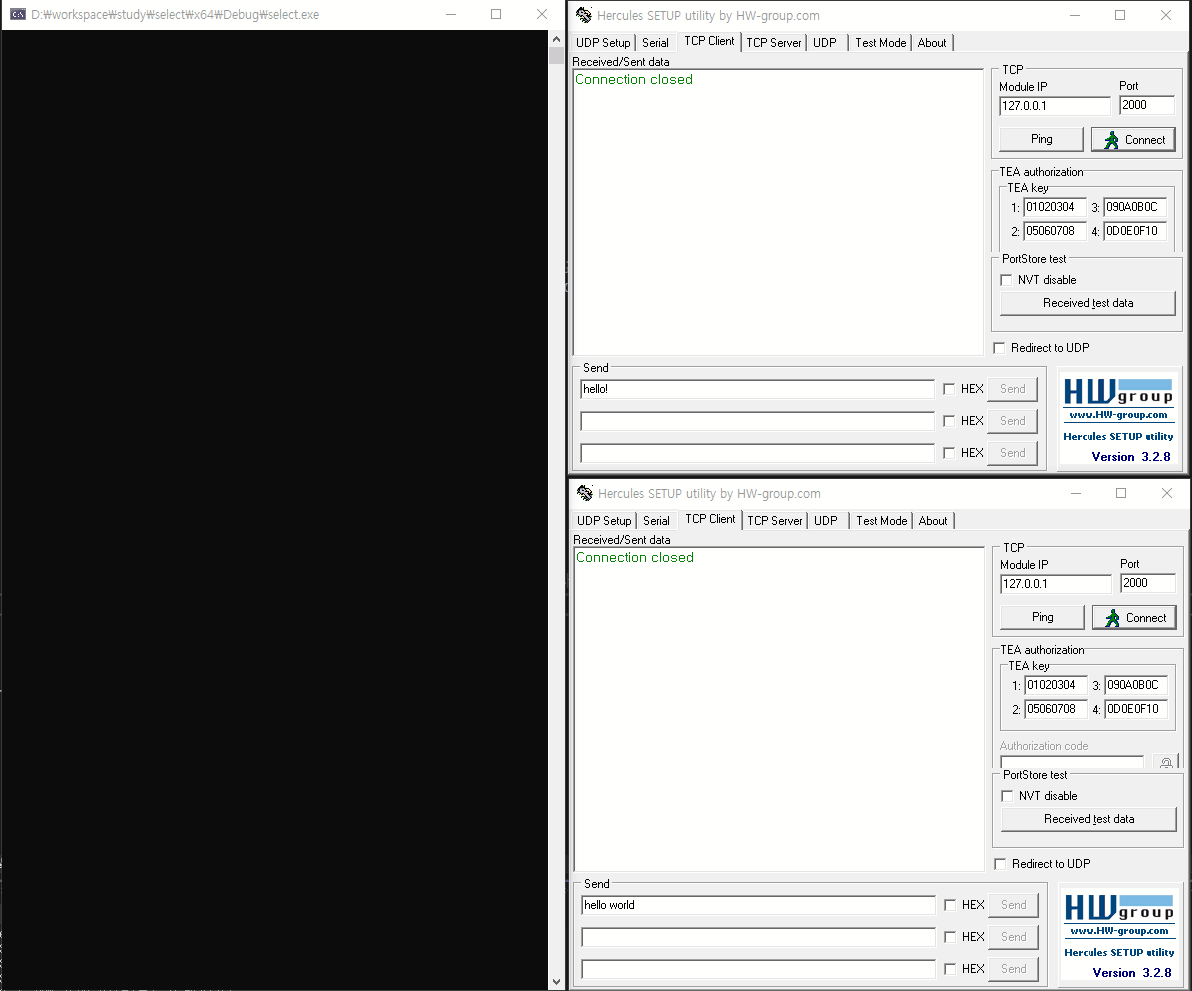This screenshot has height=991, width=1192.
Task: Click 'Connection closed' text in bottom window
Action: click(635, 557)
